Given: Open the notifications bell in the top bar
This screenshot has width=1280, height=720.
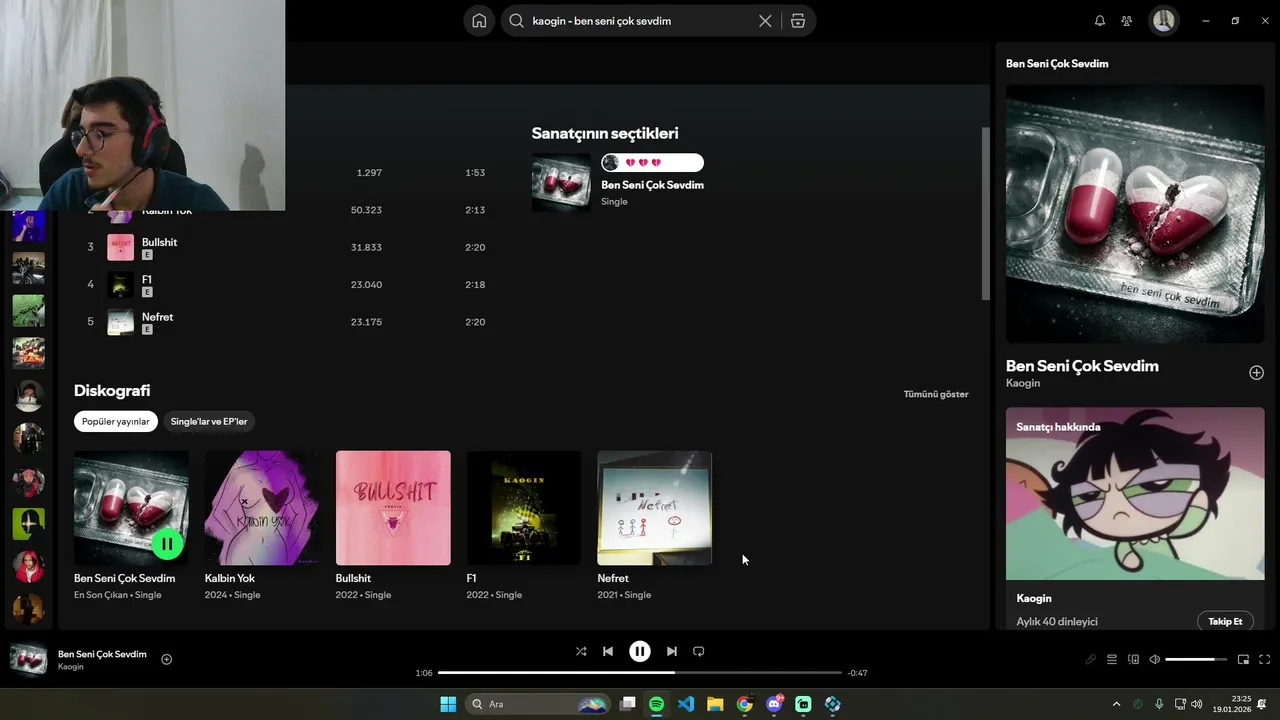Looking at the screenshot, I should click(1100, 21).
